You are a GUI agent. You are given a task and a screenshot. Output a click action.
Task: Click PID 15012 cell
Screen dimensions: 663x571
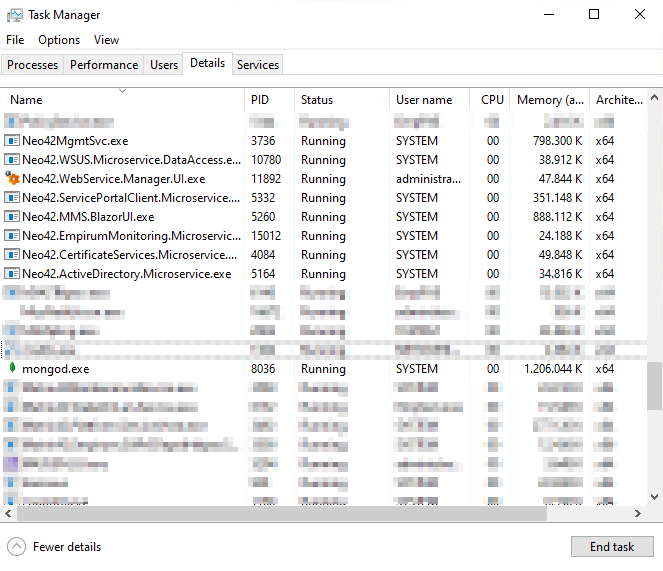(x=266, y=236)
